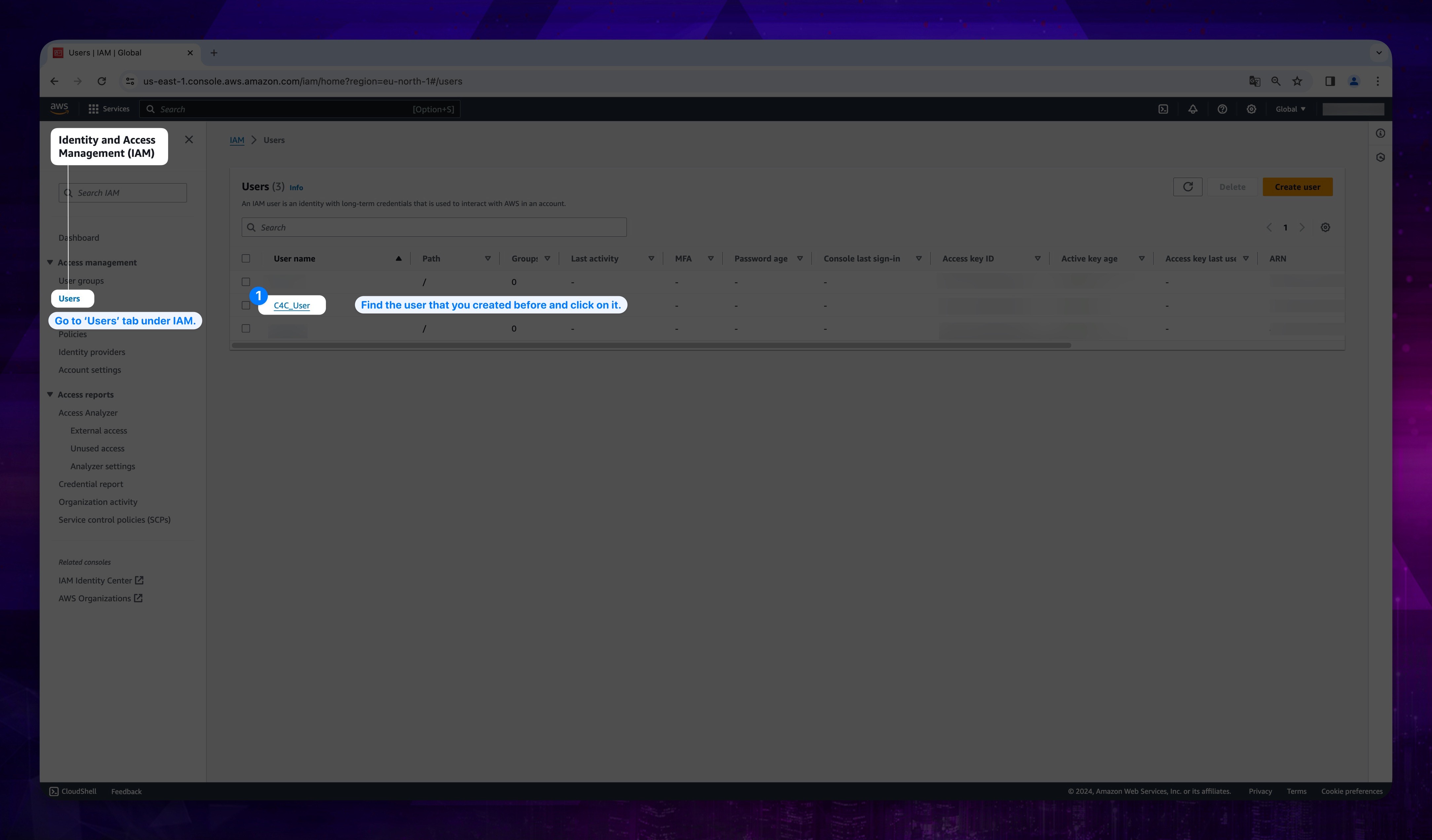Open the Chrome profile avatar
1432x840 pixels.
click(1354, 81)
